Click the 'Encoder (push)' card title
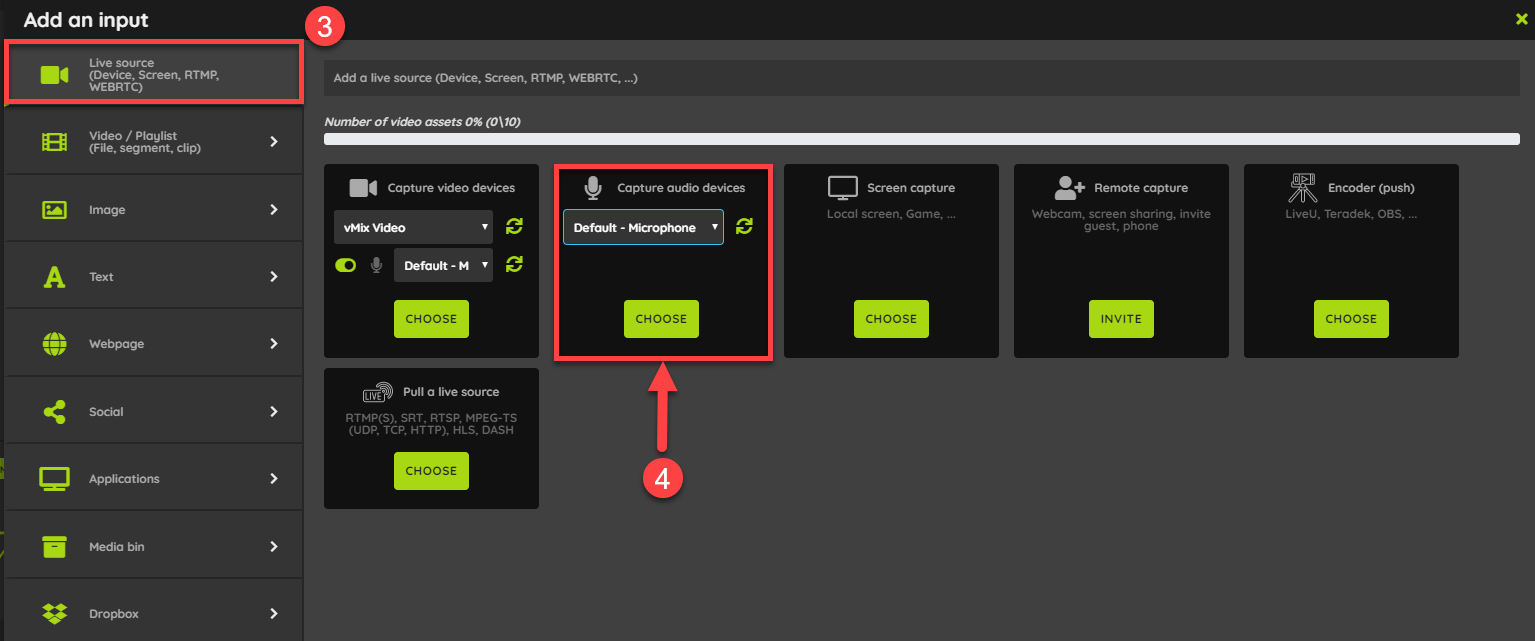 1370,188
